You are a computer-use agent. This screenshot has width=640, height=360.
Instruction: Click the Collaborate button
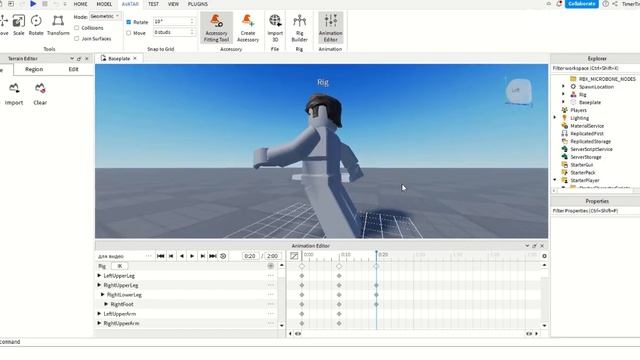click(x=582, y=4)
